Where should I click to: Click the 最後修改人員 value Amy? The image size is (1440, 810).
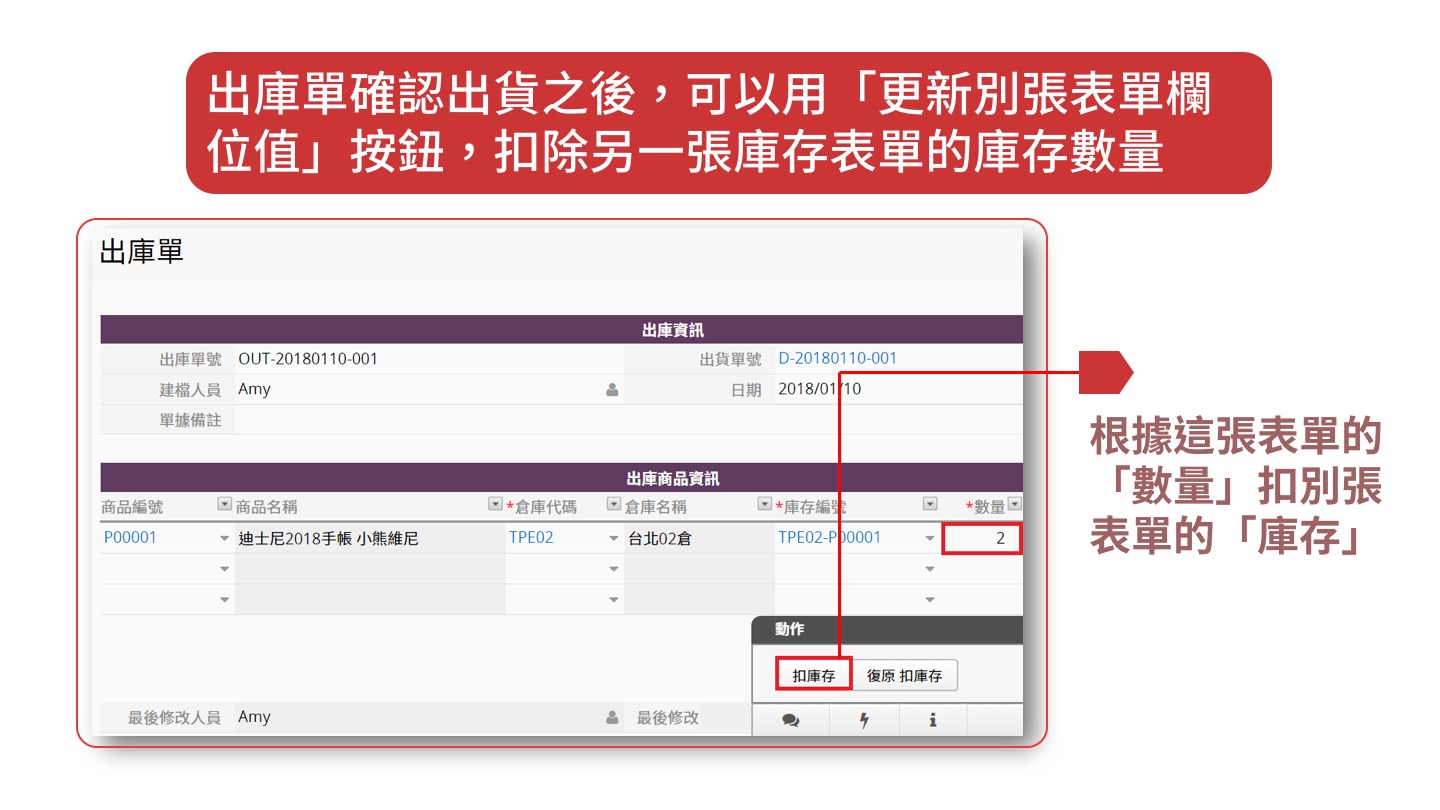[254, 717]
